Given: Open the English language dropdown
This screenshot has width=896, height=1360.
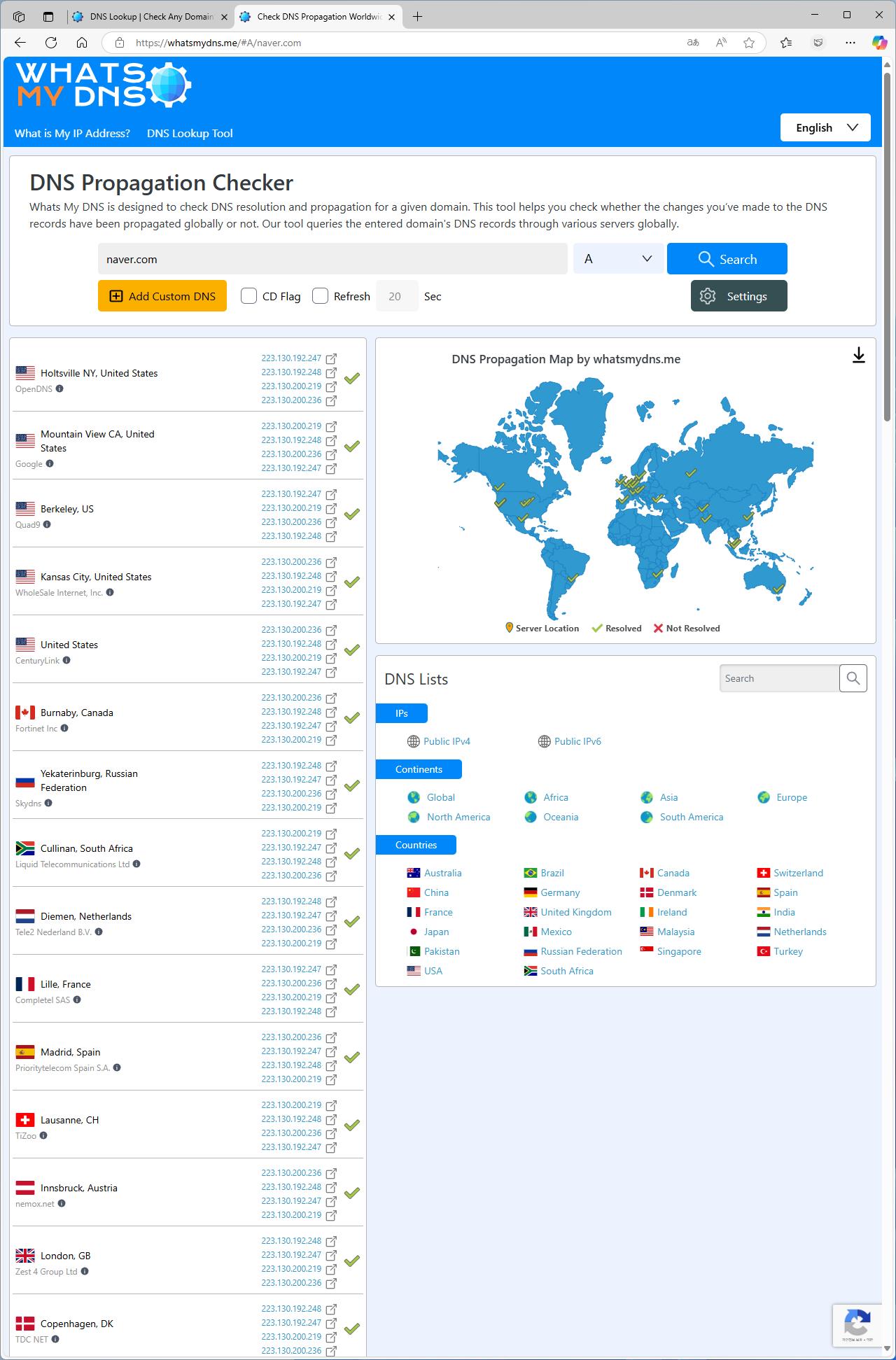Looking at the screenshot, I should [825, 127].
